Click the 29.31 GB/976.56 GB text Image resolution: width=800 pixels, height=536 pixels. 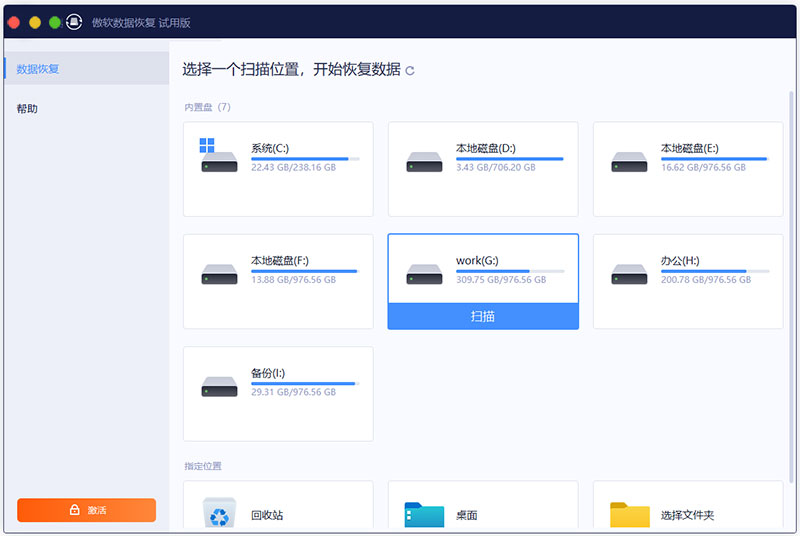(x=293, y=392)
